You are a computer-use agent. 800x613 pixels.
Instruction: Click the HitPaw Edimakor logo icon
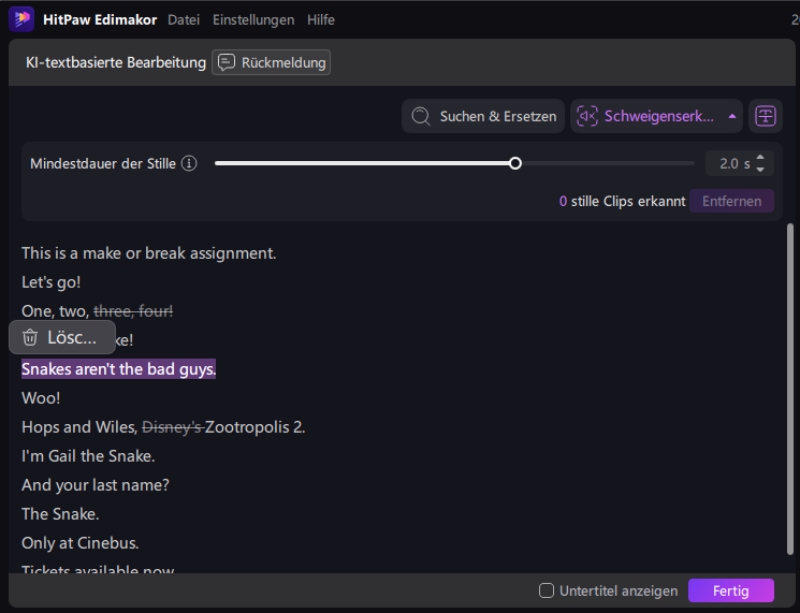[21, 19]
